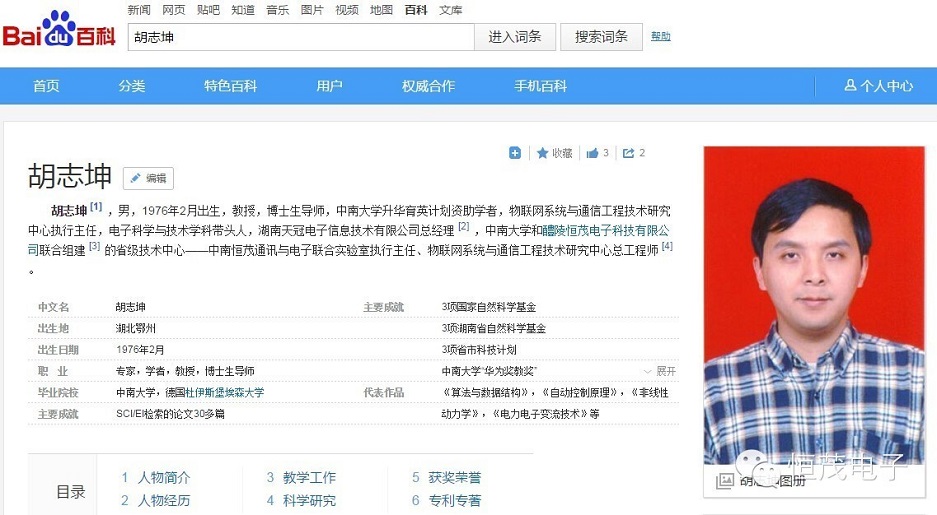This screenshot has height=515, width=937.
Task: Click the 帮助 help link
Action: pyautogui.click(x=661, y=37)
